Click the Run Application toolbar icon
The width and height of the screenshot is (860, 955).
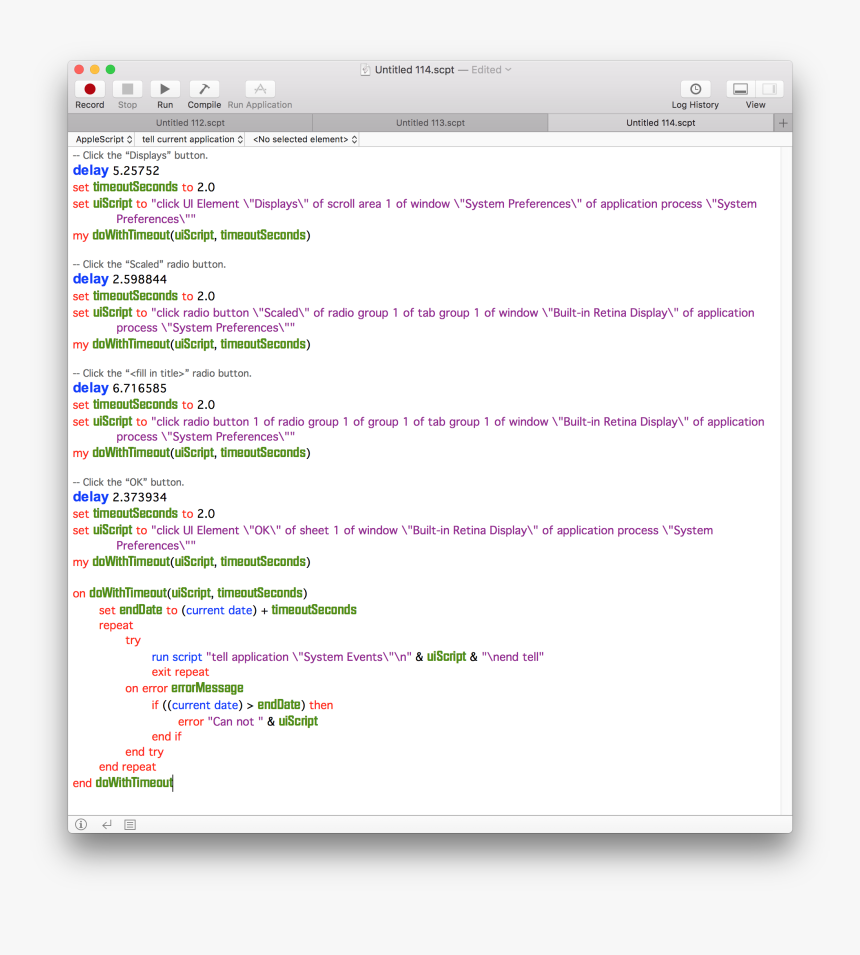coord(259,89)
